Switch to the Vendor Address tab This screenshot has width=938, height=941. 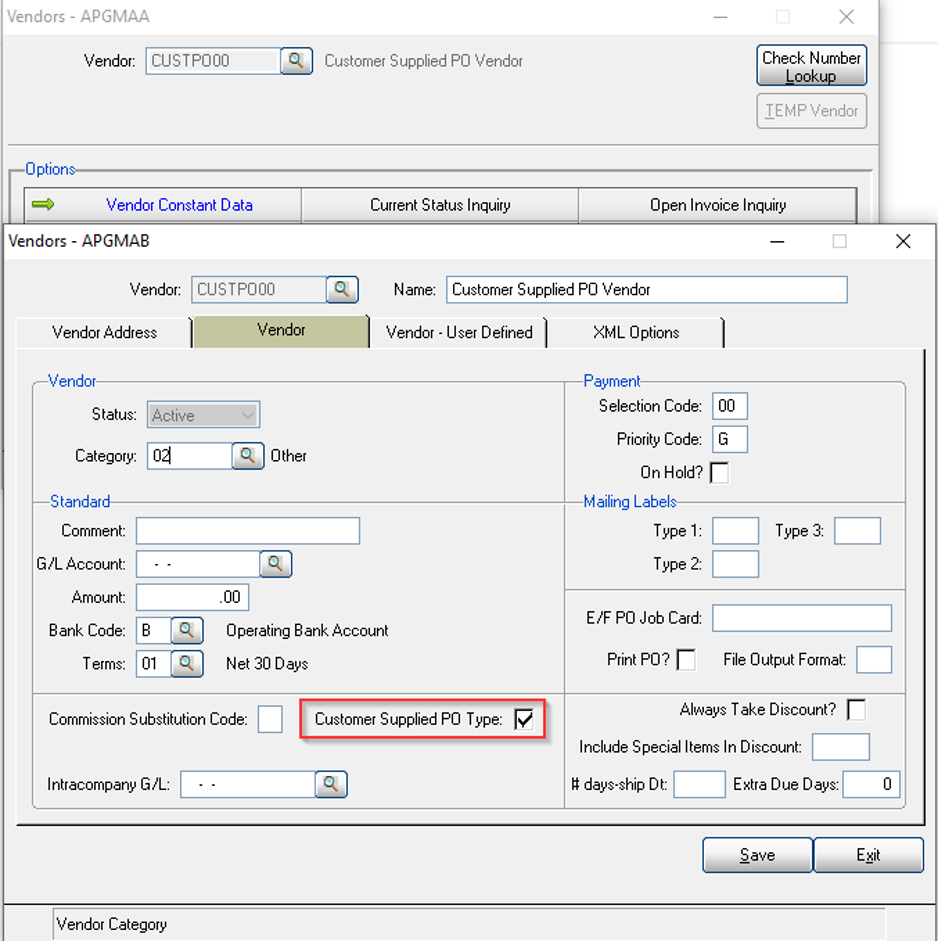[x=104, y=332]
